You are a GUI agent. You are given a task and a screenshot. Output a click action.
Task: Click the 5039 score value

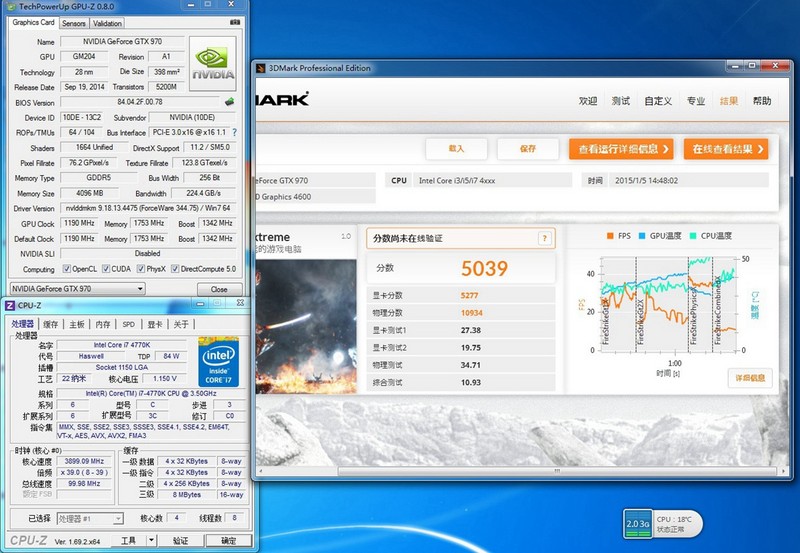tap(484, 268)
